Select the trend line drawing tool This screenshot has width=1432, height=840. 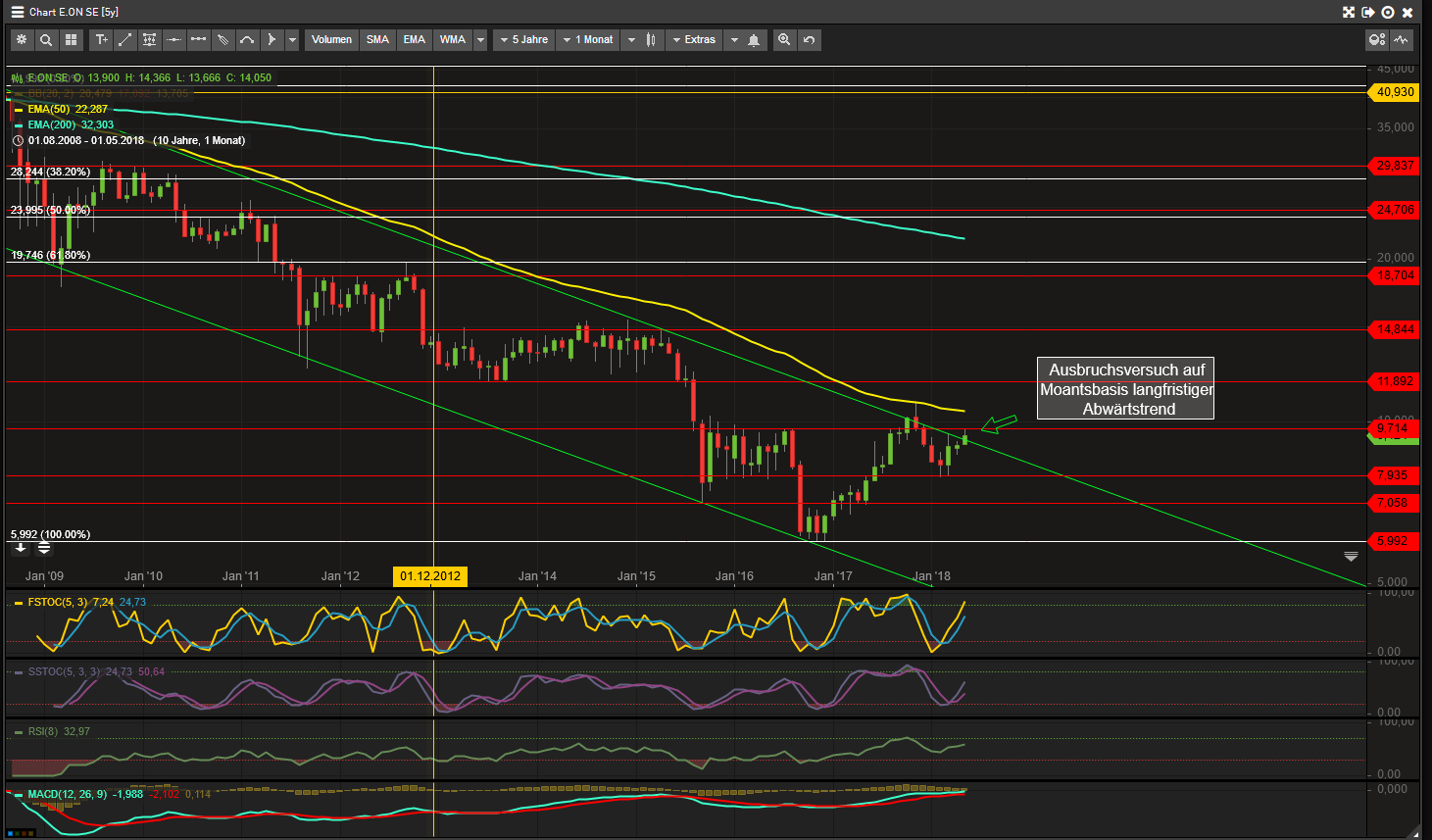click(x=125, y=40)
